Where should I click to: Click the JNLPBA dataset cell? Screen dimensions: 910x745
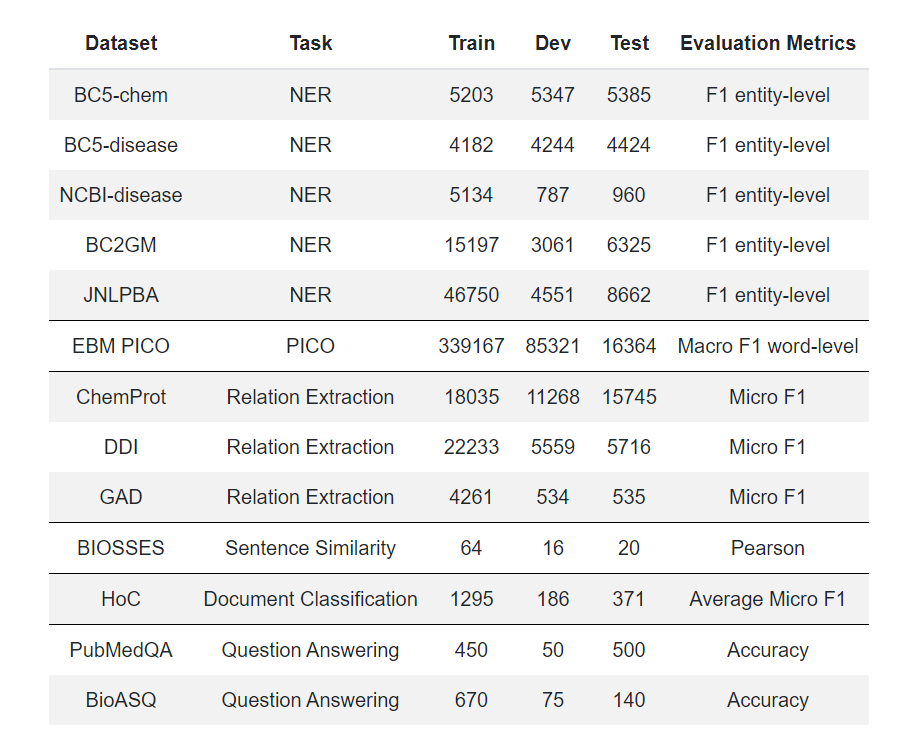[121, 295]
